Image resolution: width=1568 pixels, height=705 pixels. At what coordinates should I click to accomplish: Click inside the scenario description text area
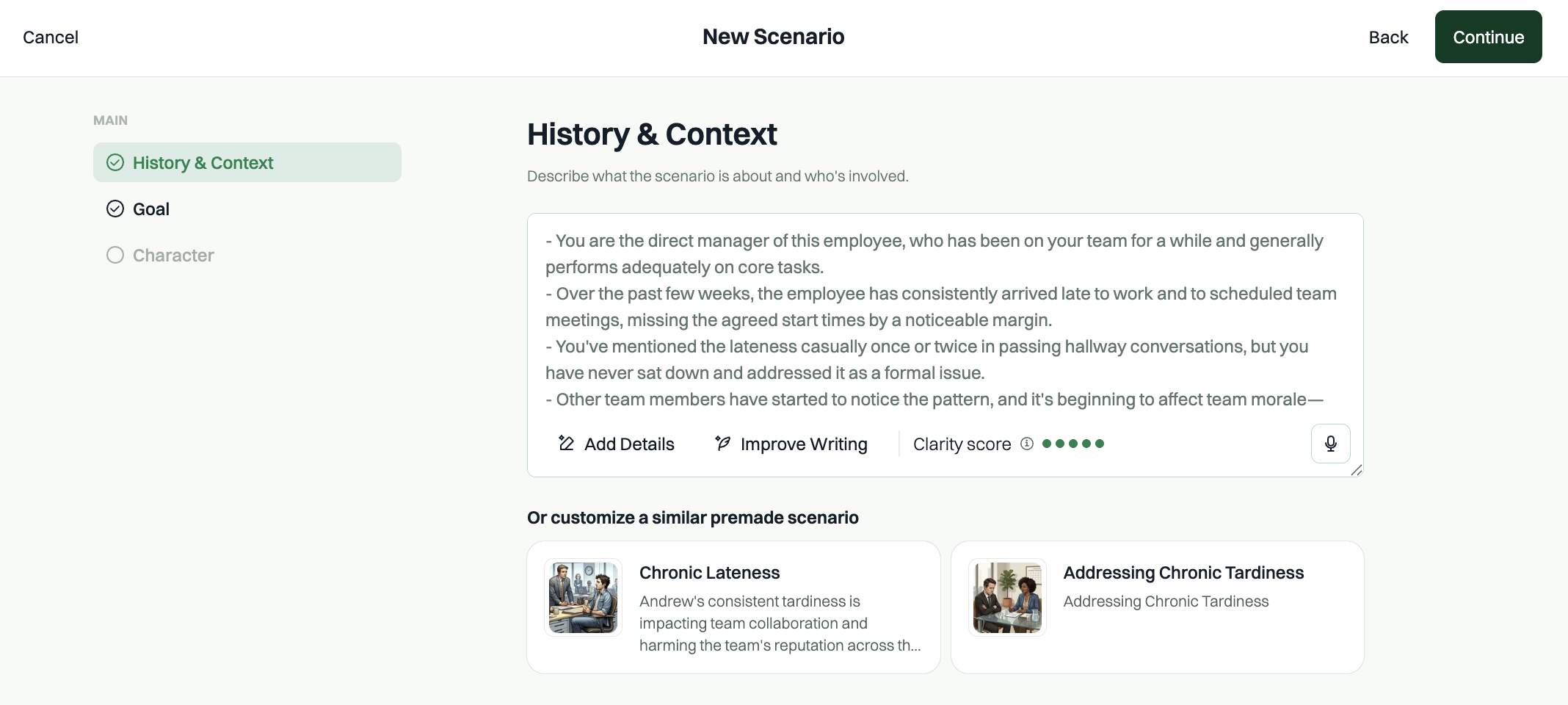tap(945, 320)
